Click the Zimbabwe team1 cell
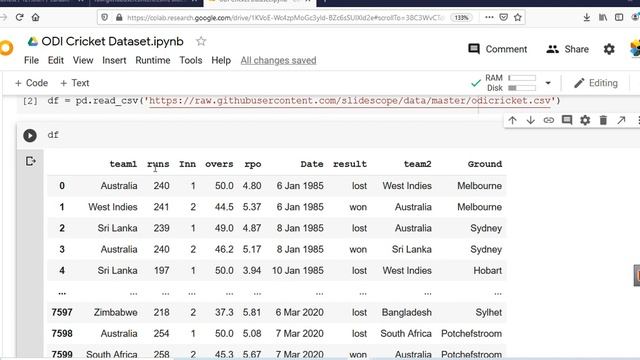Screen dimensions: 640x360 (x=116, y=313)
